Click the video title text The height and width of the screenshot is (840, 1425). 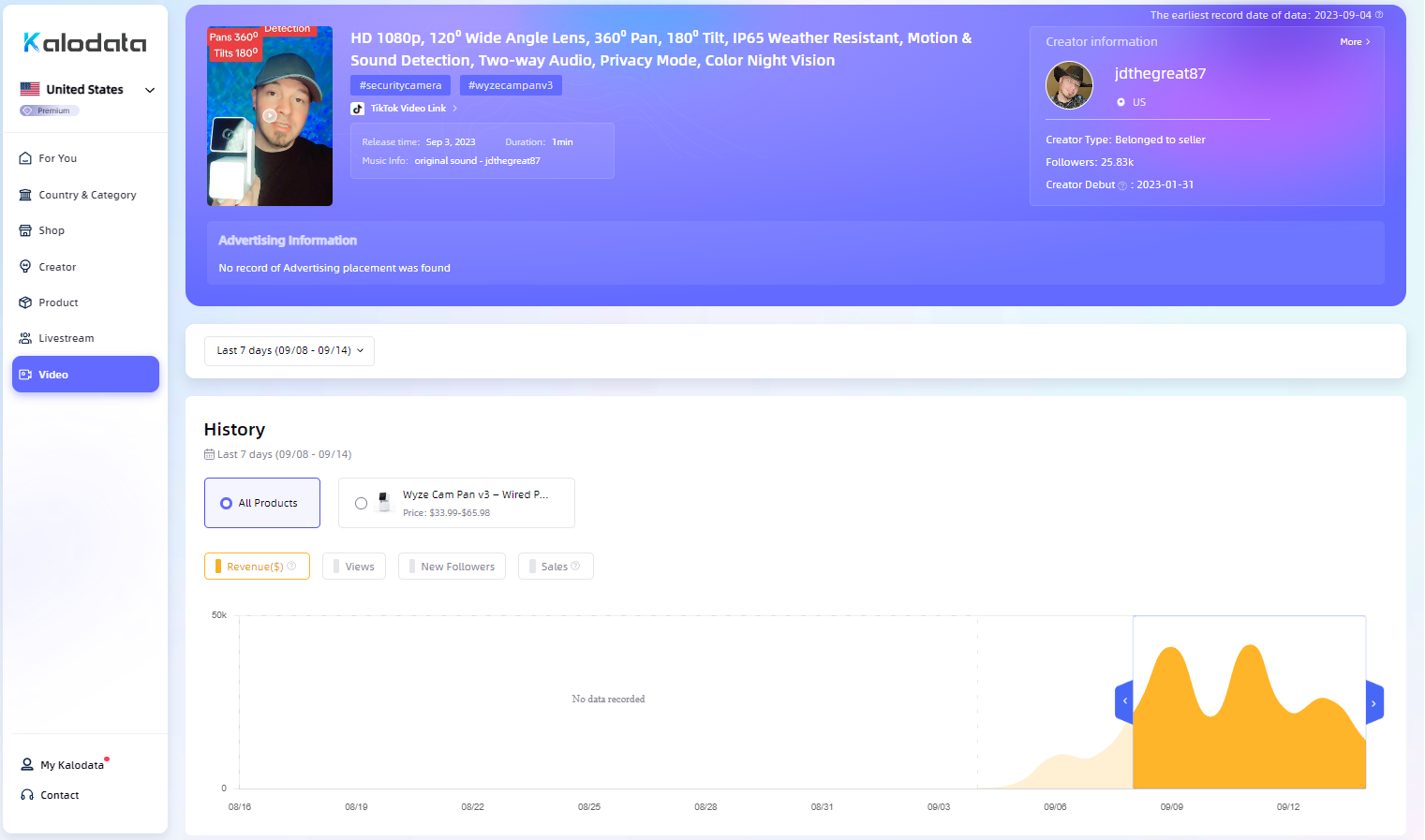[x=661, y=49]
